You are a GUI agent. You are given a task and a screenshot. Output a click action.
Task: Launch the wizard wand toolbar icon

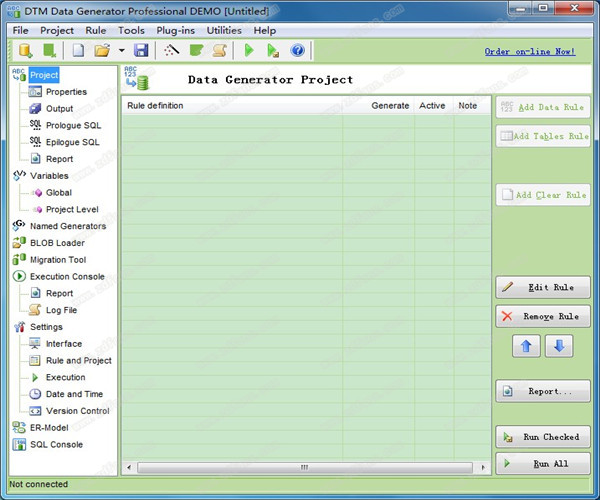[171, 50]
